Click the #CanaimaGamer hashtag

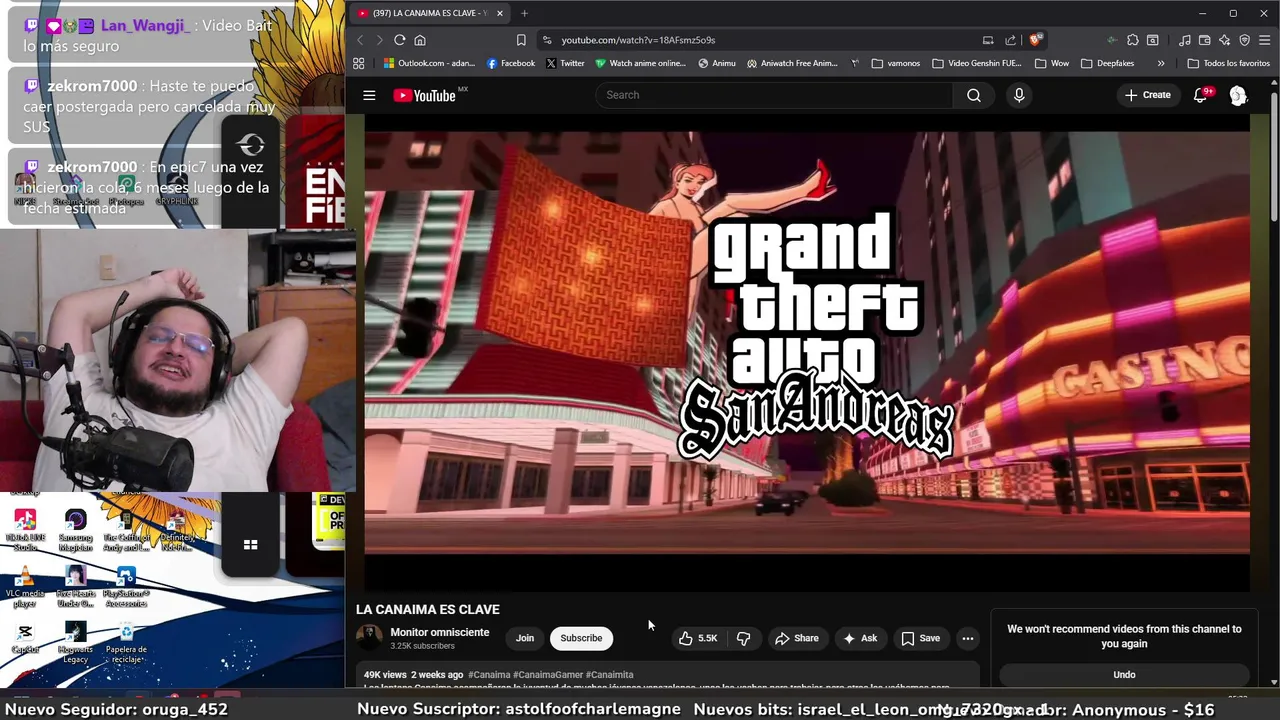(x=548, y=675)
